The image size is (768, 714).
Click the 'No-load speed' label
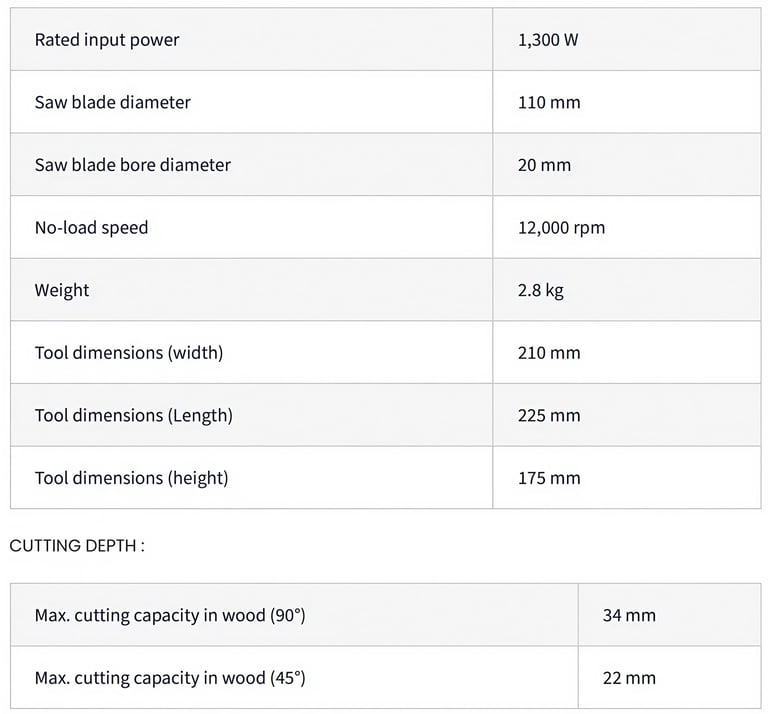pos(91,227)
